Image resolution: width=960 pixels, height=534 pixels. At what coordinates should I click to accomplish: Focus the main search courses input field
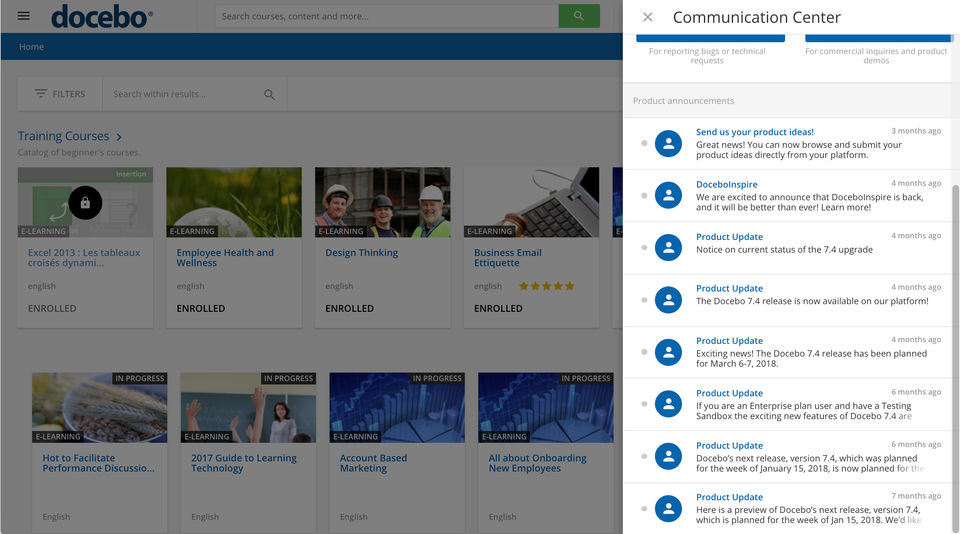[x=387, y=16]
